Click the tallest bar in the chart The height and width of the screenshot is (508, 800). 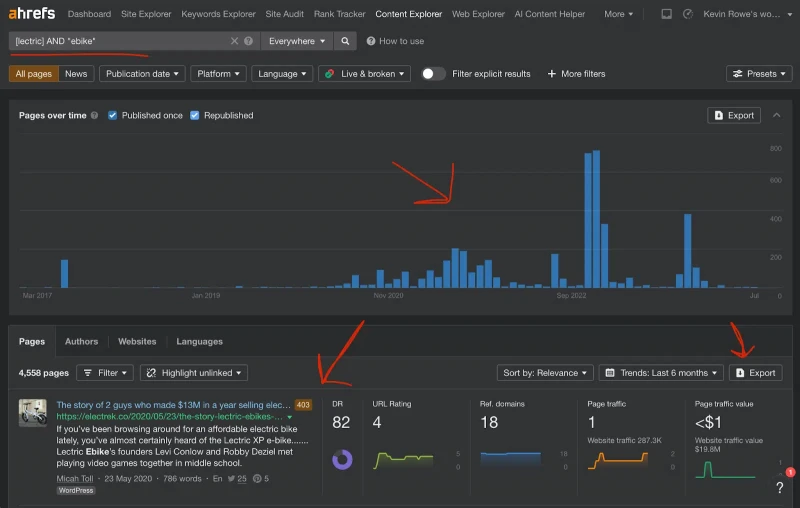click(x=596, y=219)
